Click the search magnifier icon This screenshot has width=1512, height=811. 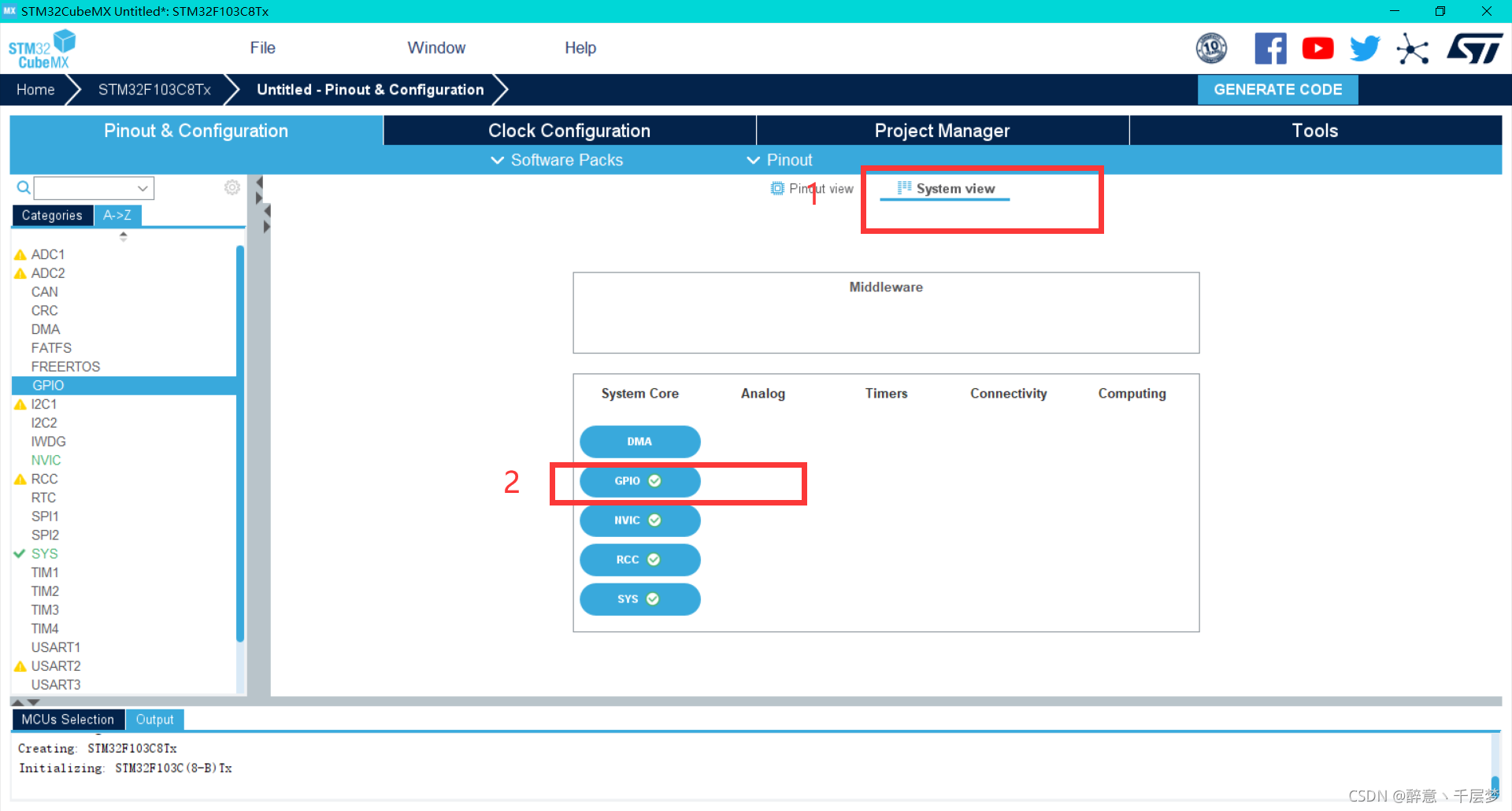pos(24,187)
